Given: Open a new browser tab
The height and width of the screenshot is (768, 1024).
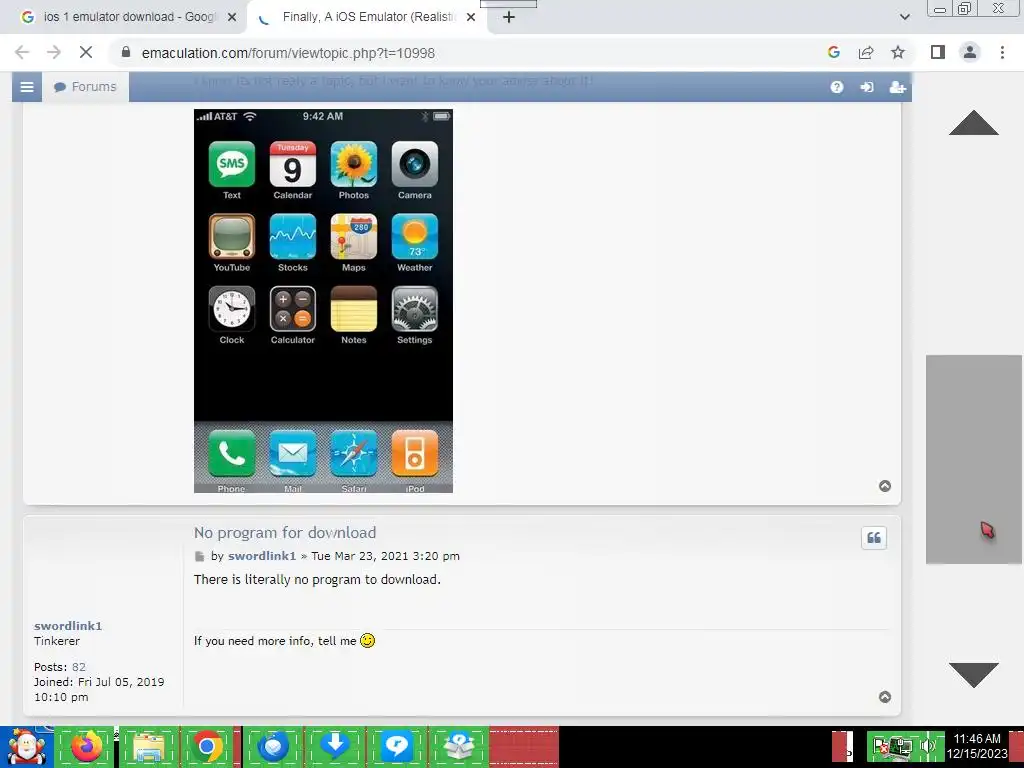Looking at the screenshot, I should pyautogui.click(x=509, y=17).
